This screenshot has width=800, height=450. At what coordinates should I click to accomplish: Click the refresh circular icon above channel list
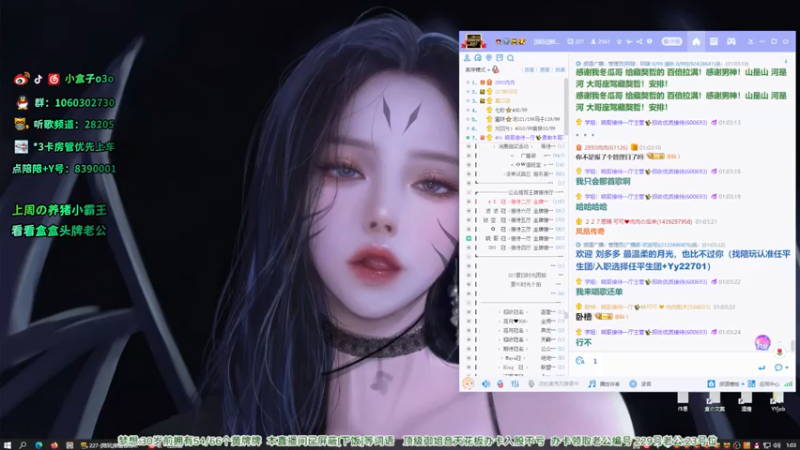pos(478,58)
